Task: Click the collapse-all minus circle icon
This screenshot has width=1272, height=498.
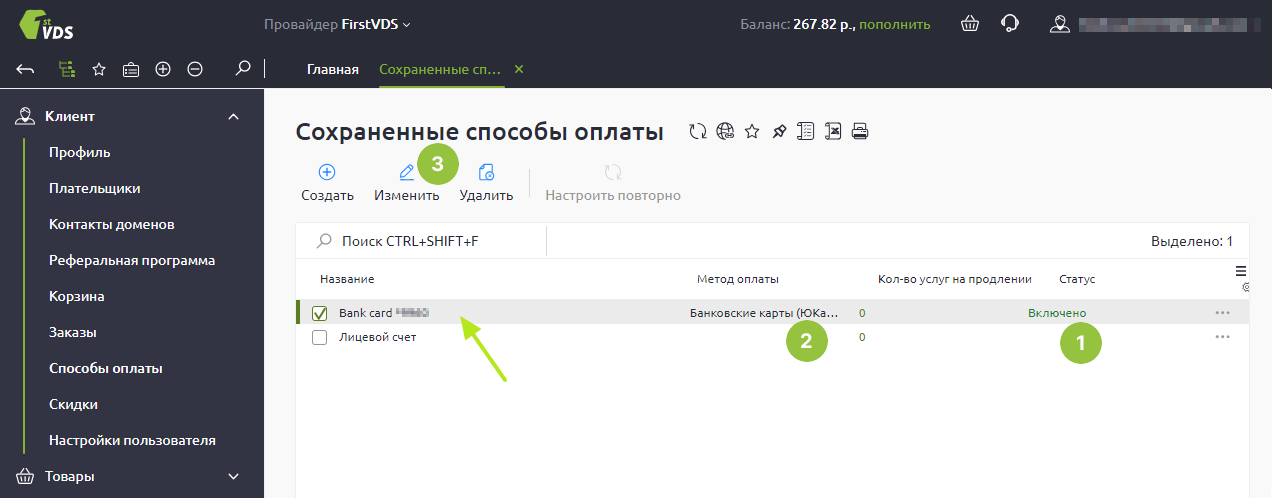Action: click(195, 69)
